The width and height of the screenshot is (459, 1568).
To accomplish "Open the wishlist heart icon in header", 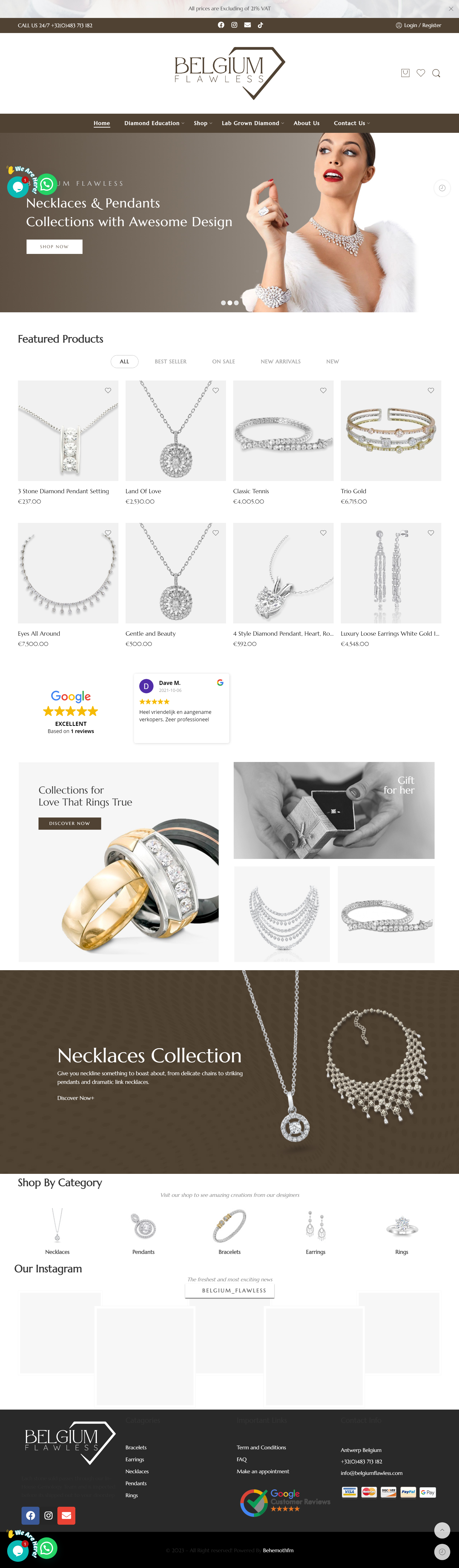I will (421, 73).
